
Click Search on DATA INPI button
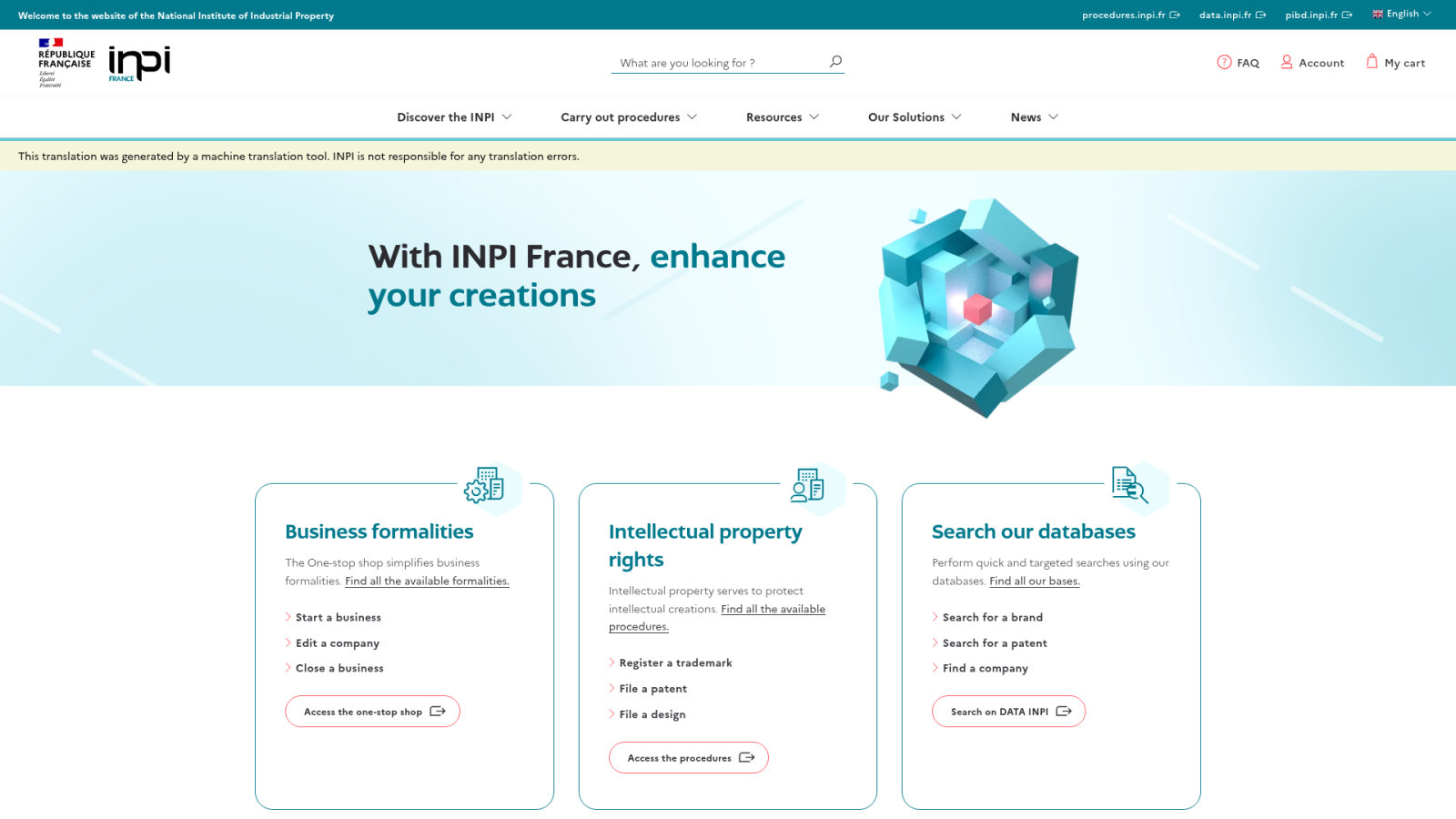click(x=1008, y=712)
